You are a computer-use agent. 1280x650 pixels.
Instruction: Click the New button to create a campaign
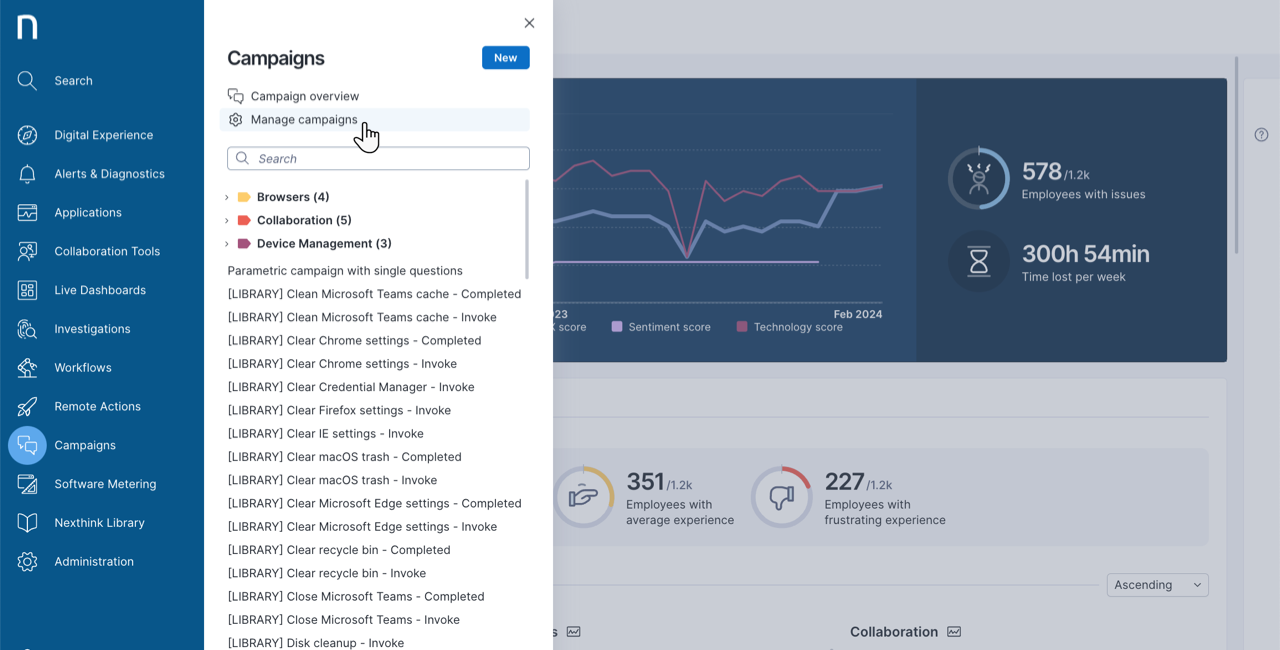pos(505,57)
